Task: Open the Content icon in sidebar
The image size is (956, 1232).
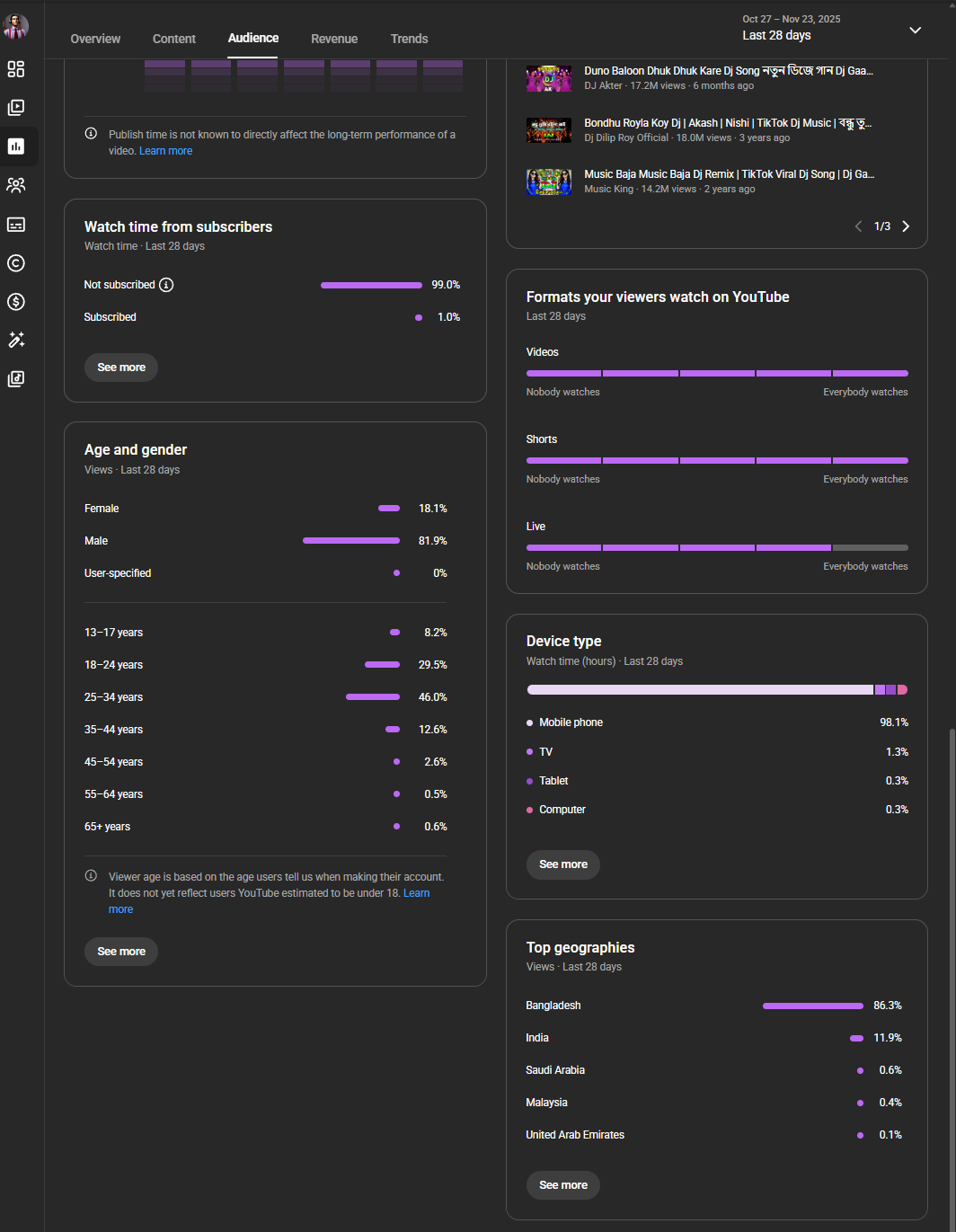Action: pos(16,108)
